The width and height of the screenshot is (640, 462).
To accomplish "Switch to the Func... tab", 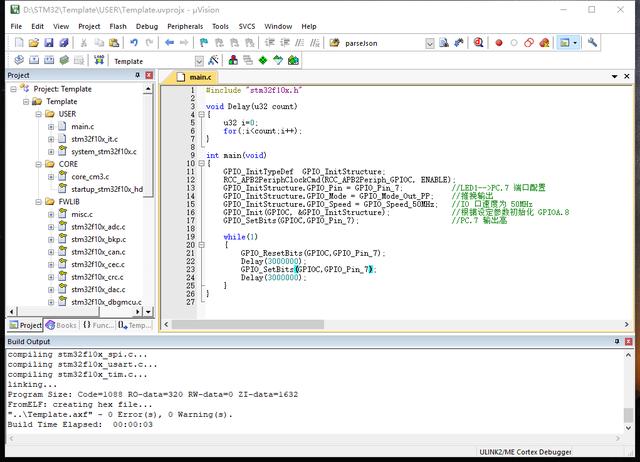I will tap(98, 325).
